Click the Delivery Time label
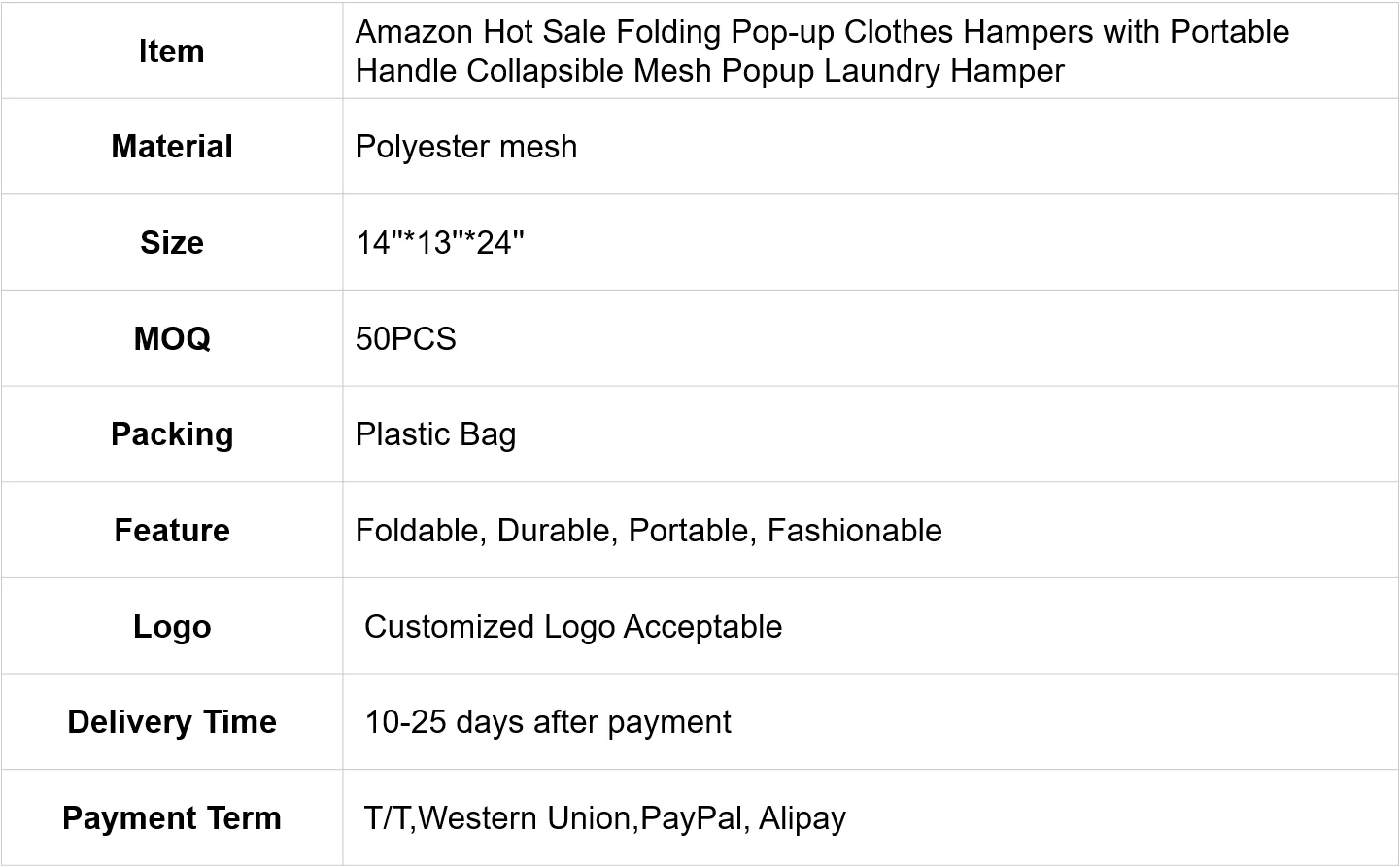 click(x=171, y=721)
